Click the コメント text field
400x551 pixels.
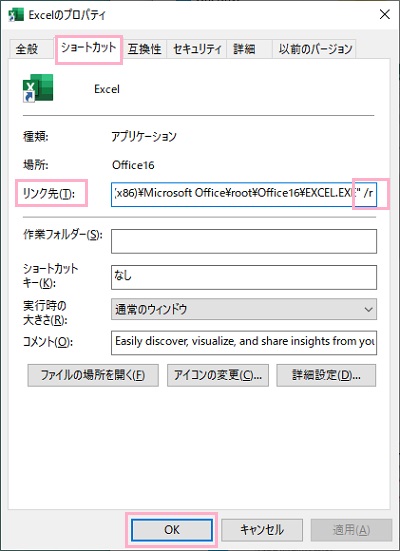244,342
